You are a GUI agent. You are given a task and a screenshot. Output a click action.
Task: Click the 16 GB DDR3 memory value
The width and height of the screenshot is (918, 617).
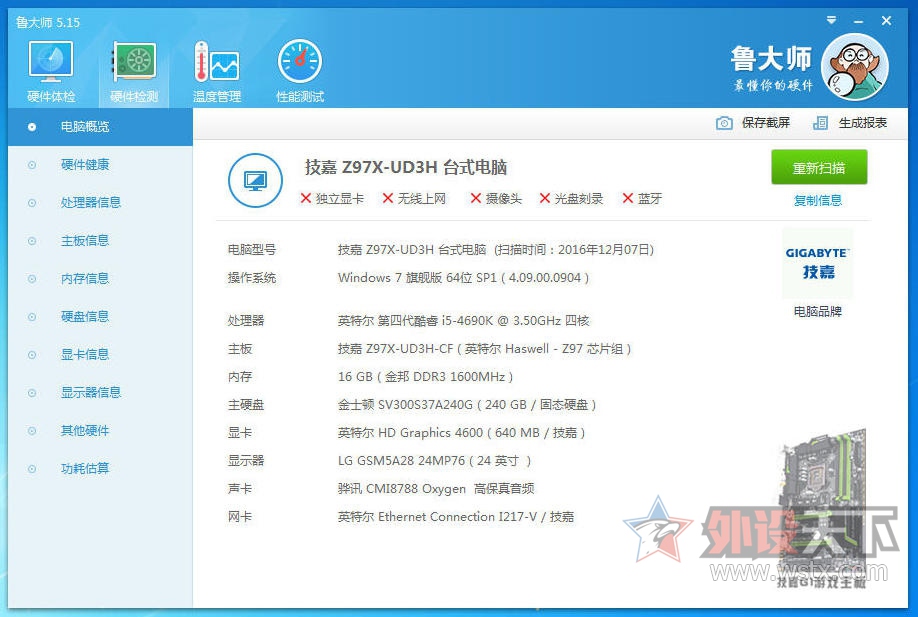[425, 377]
